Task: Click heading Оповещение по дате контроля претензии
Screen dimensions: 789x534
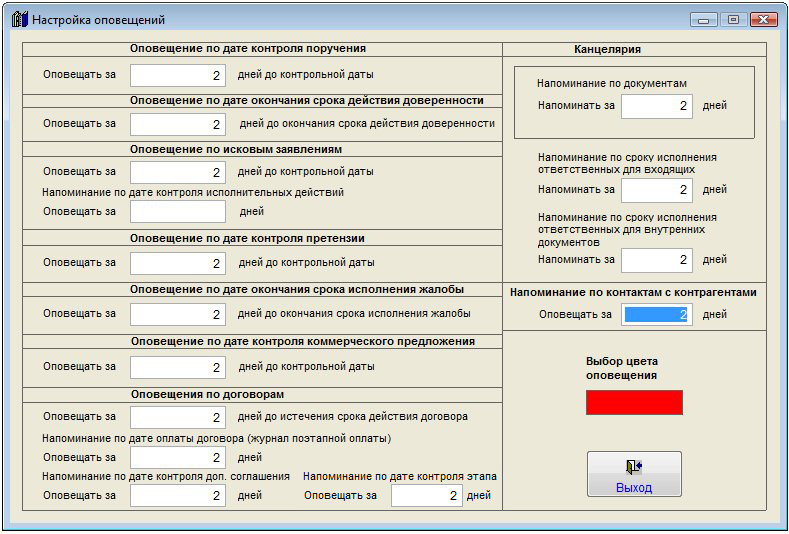Action: tap(247, 238)
